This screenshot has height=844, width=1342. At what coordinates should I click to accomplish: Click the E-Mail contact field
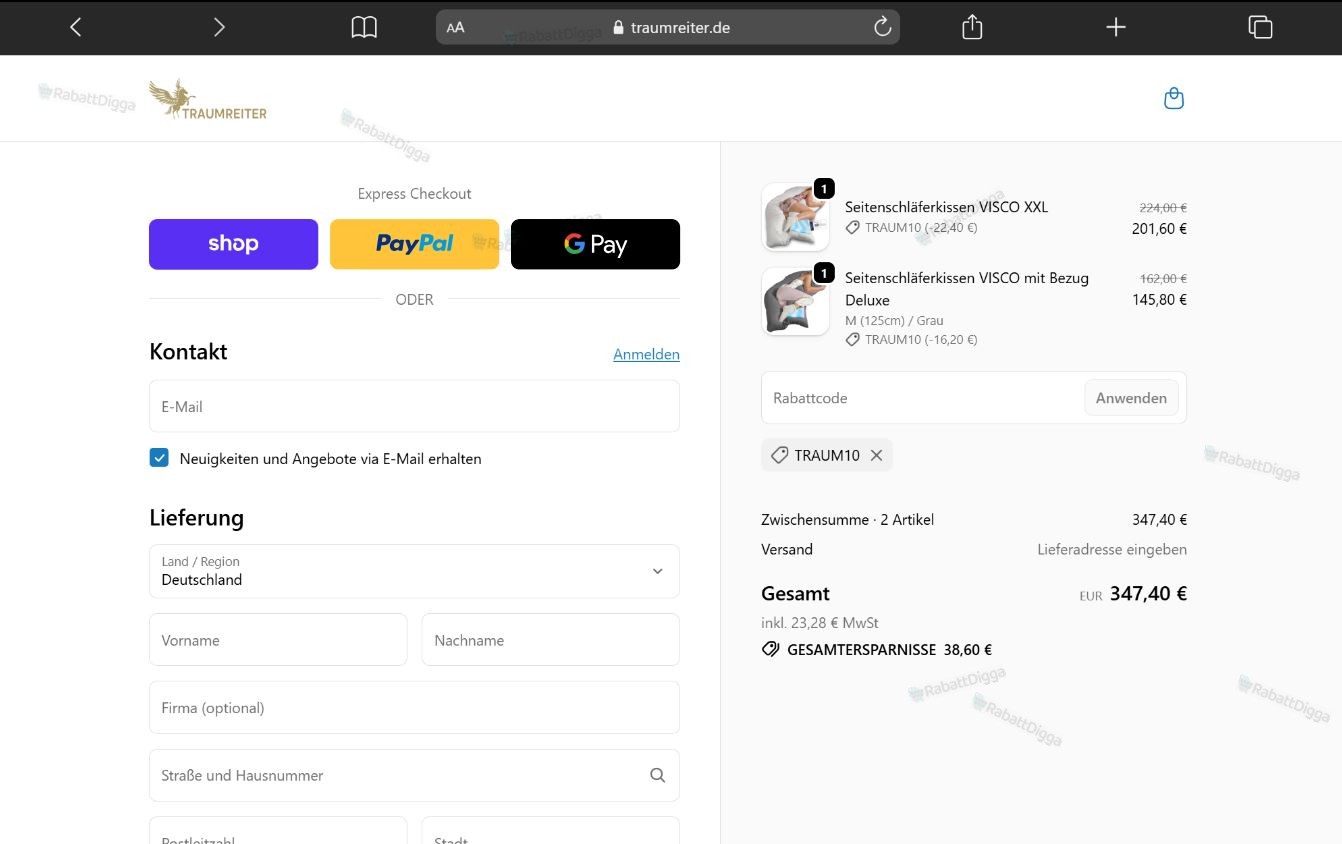pyautogui.click(x=414, y=406)
